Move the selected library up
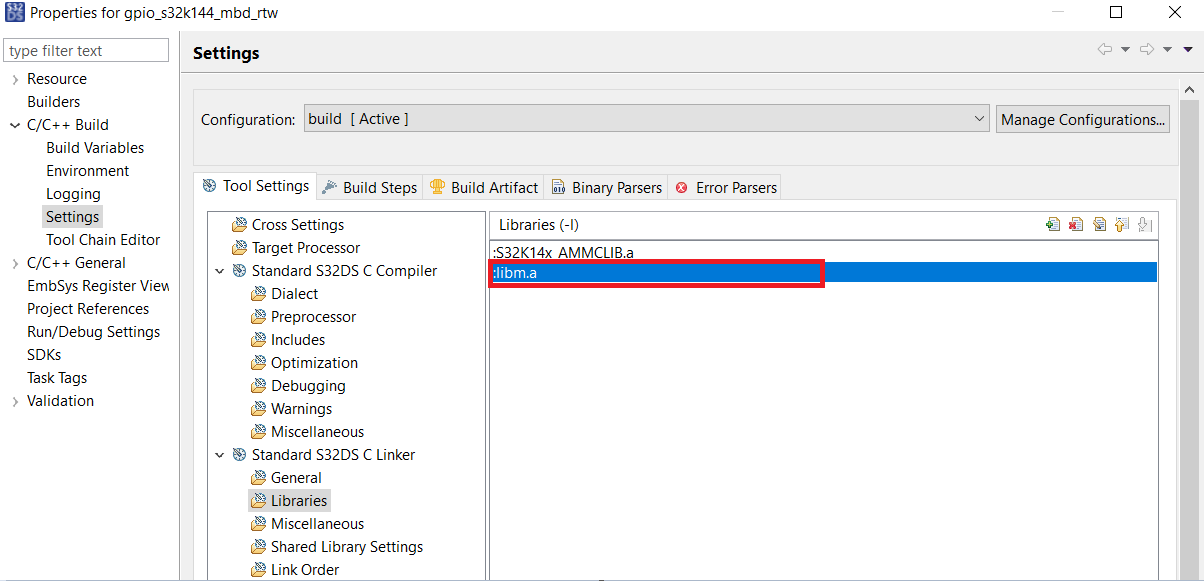1204x581 pixels. pyautogui.click(x=1121, y=224)
